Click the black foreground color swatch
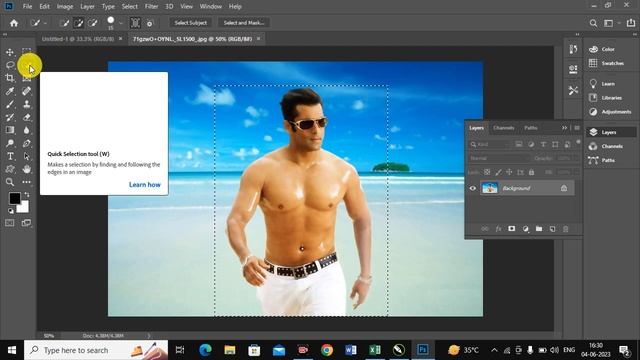 click(x=14, y=198)
